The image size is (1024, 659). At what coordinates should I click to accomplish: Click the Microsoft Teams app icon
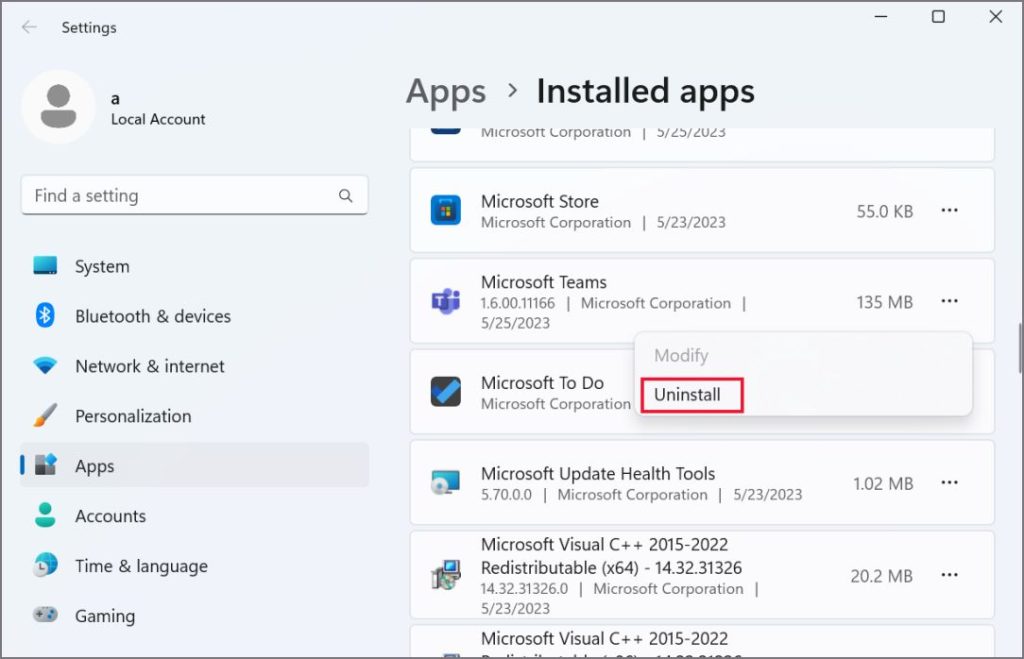click(445, 301)
